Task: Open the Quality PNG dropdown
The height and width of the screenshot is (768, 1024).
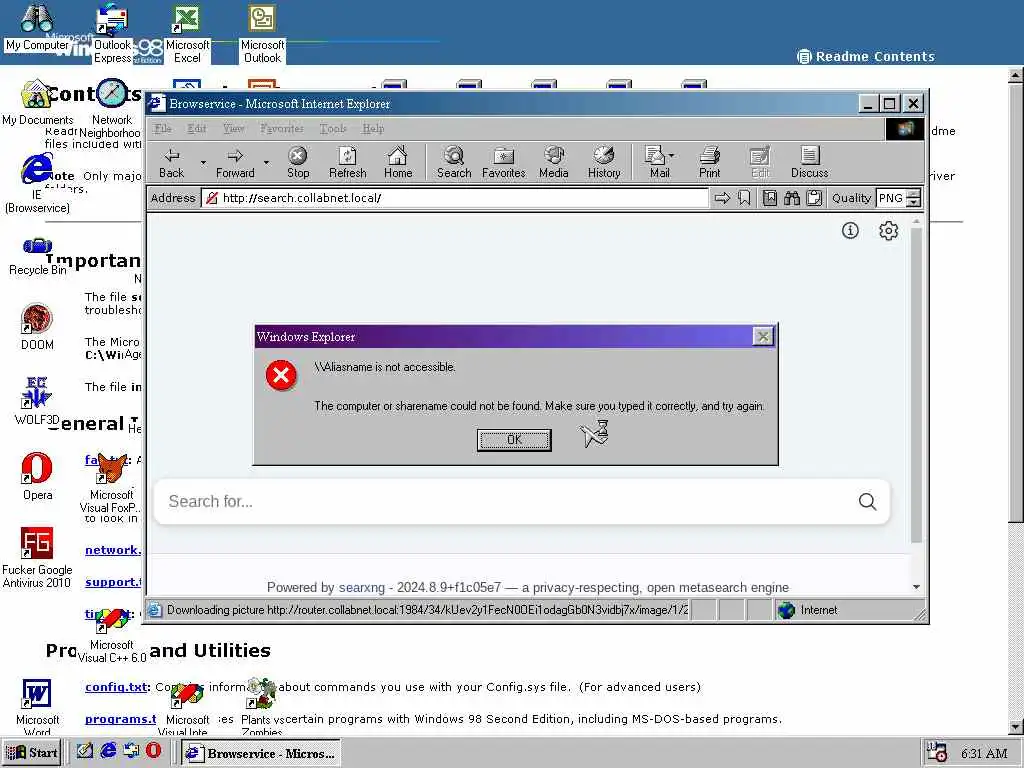Action: click(914, 198)
